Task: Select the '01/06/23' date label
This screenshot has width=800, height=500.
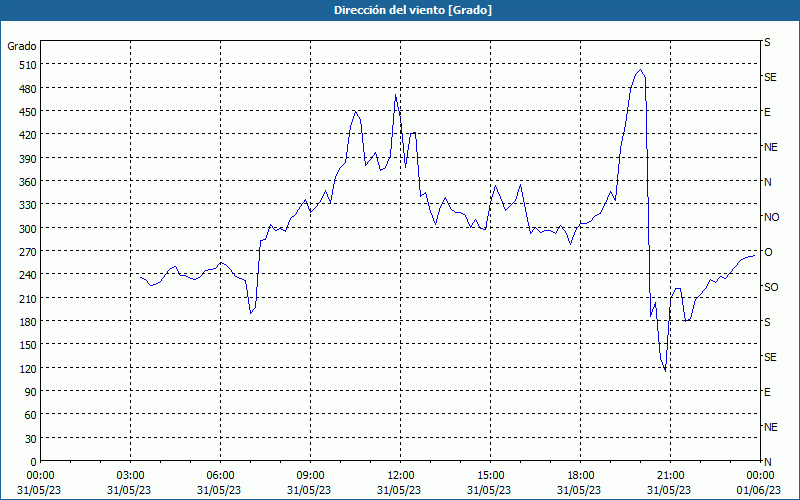Action: click(x=761, y=490)
